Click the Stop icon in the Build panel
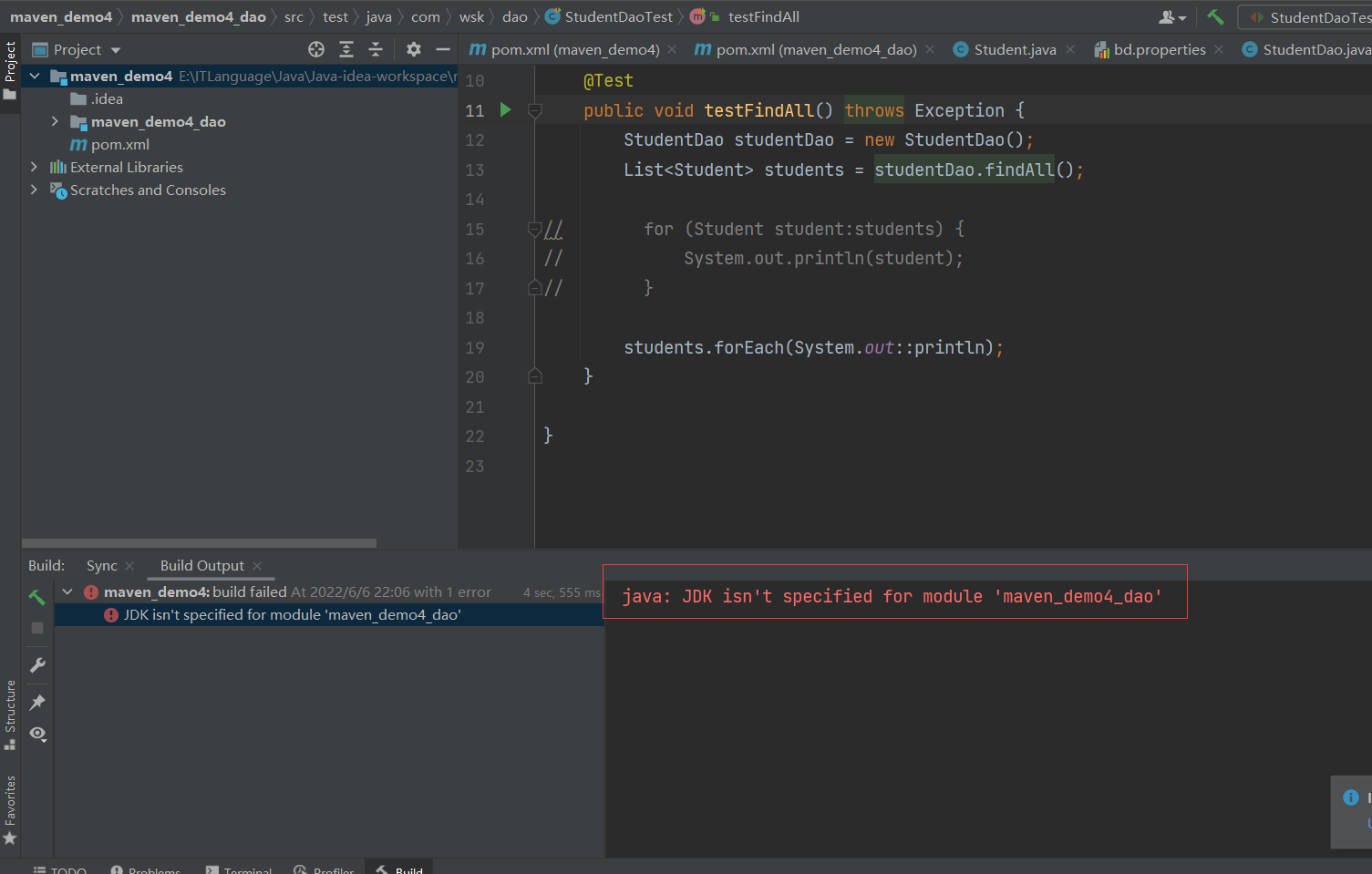 37,628
